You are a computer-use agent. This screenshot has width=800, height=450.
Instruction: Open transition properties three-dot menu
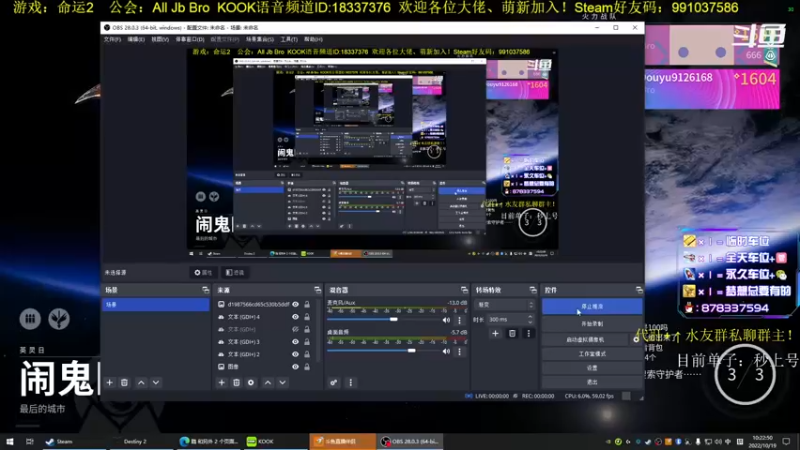pos(529,334)
